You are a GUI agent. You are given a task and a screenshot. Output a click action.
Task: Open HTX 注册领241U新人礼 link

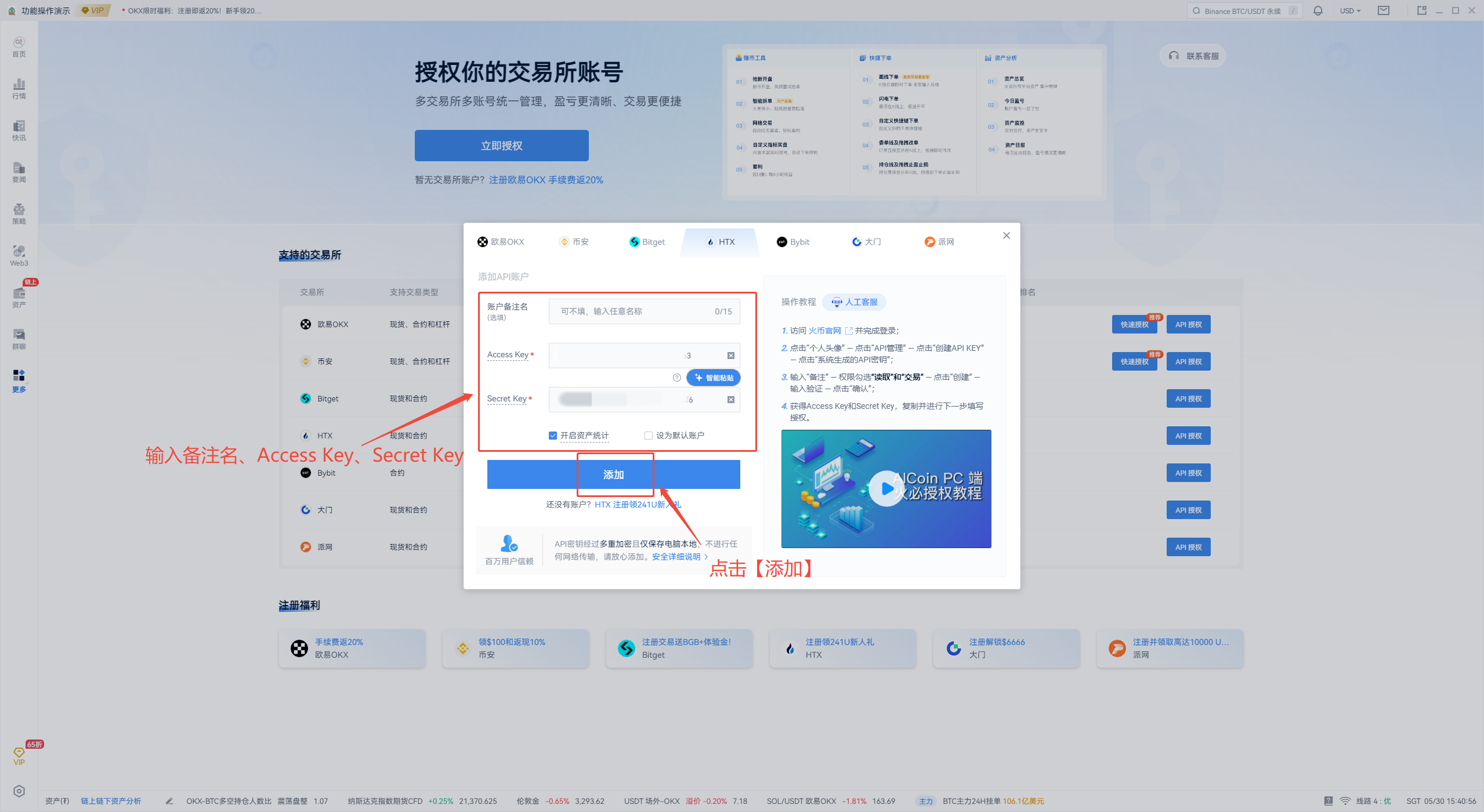(x=638, y=505)
